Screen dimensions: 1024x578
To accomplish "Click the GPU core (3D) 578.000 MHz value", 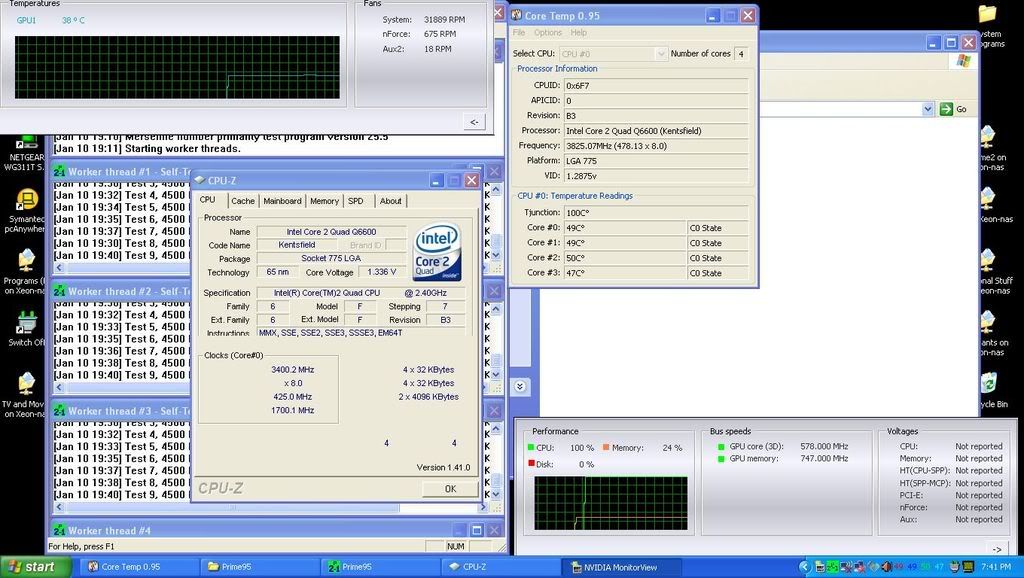I will (x=824, y=447).
